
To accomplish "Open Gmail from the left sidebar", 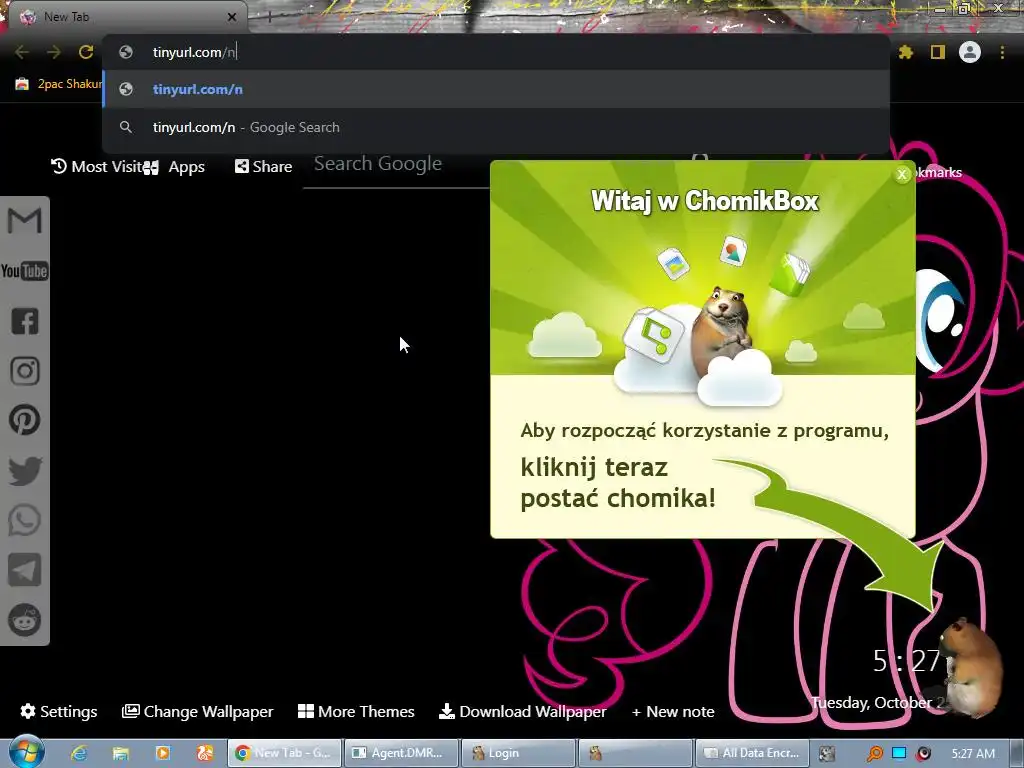I will pos(25,221).
